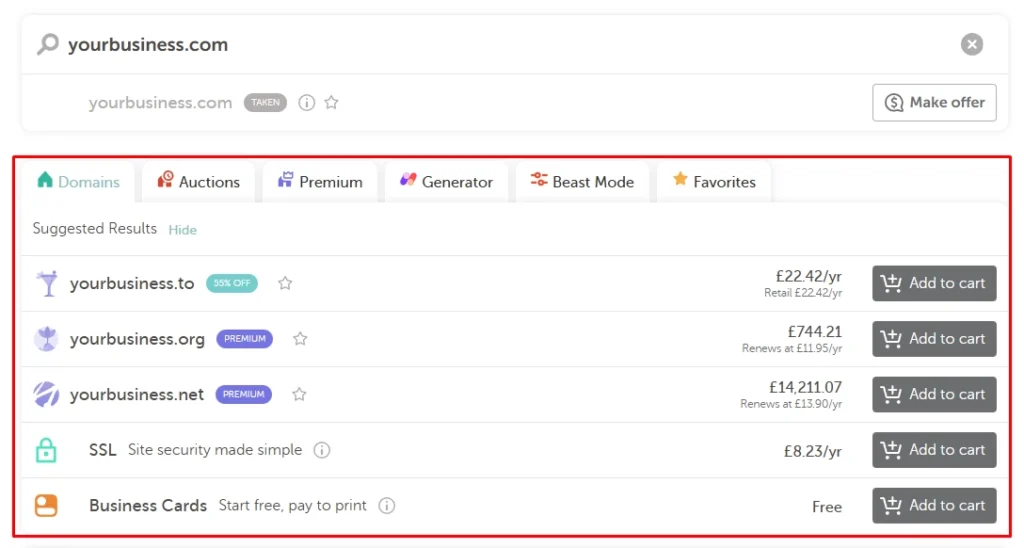1024x548 pixels.
Task: Click 'Renews at £11.95/yr' text
Action: pos(792,349)
